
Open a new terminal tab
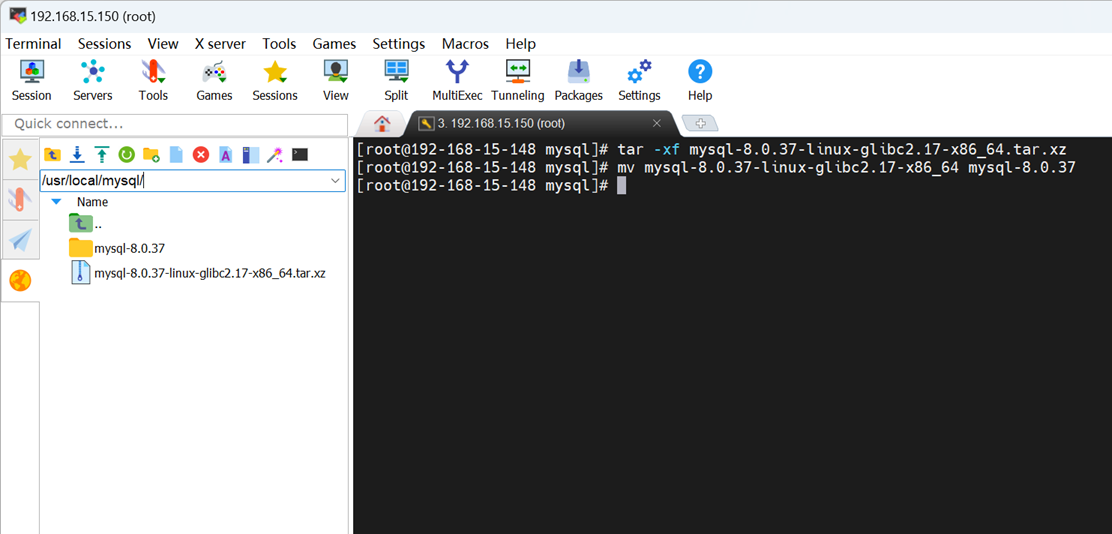pos(700,123)
